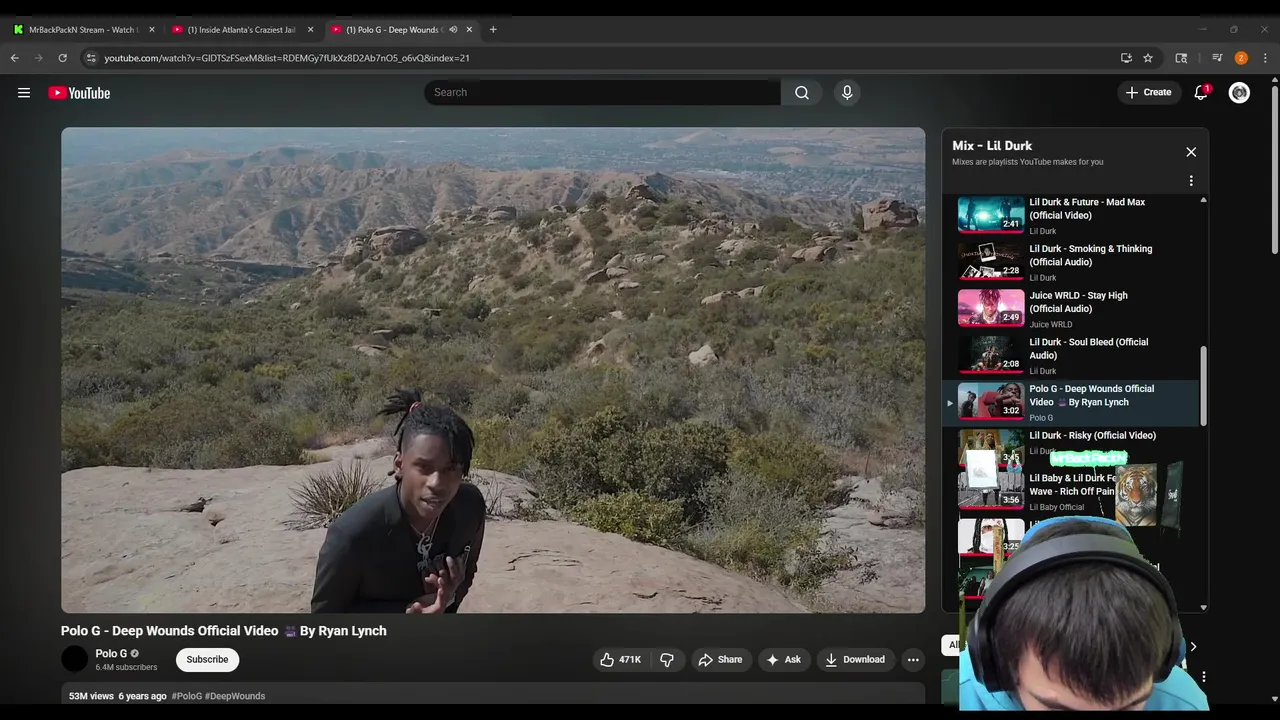The height and width of the screenshot is (720, 1280).
Task: Click the search magnifier button
Action: click(x=802, y=92)
